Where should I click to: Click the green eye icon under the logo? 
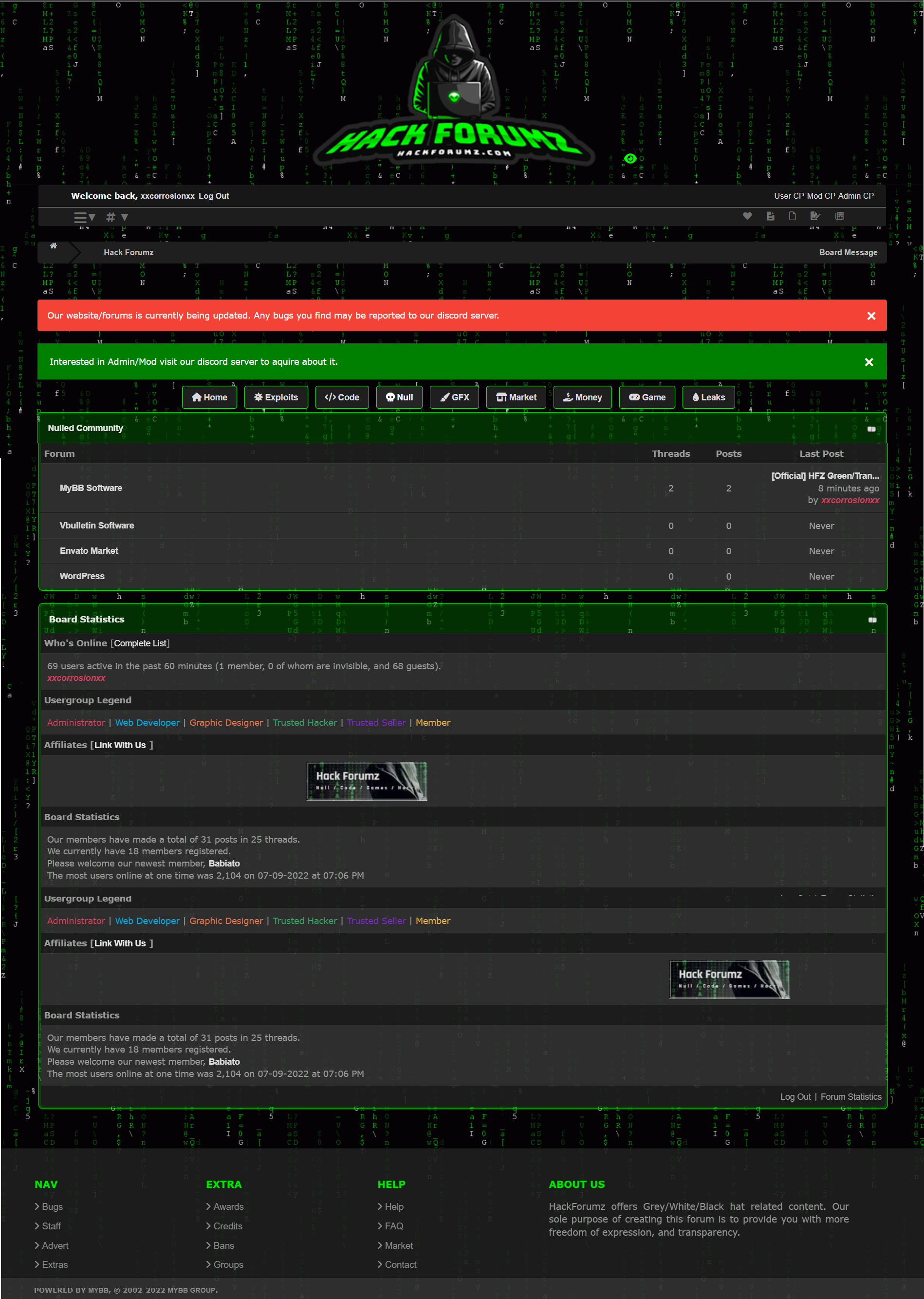630,158
